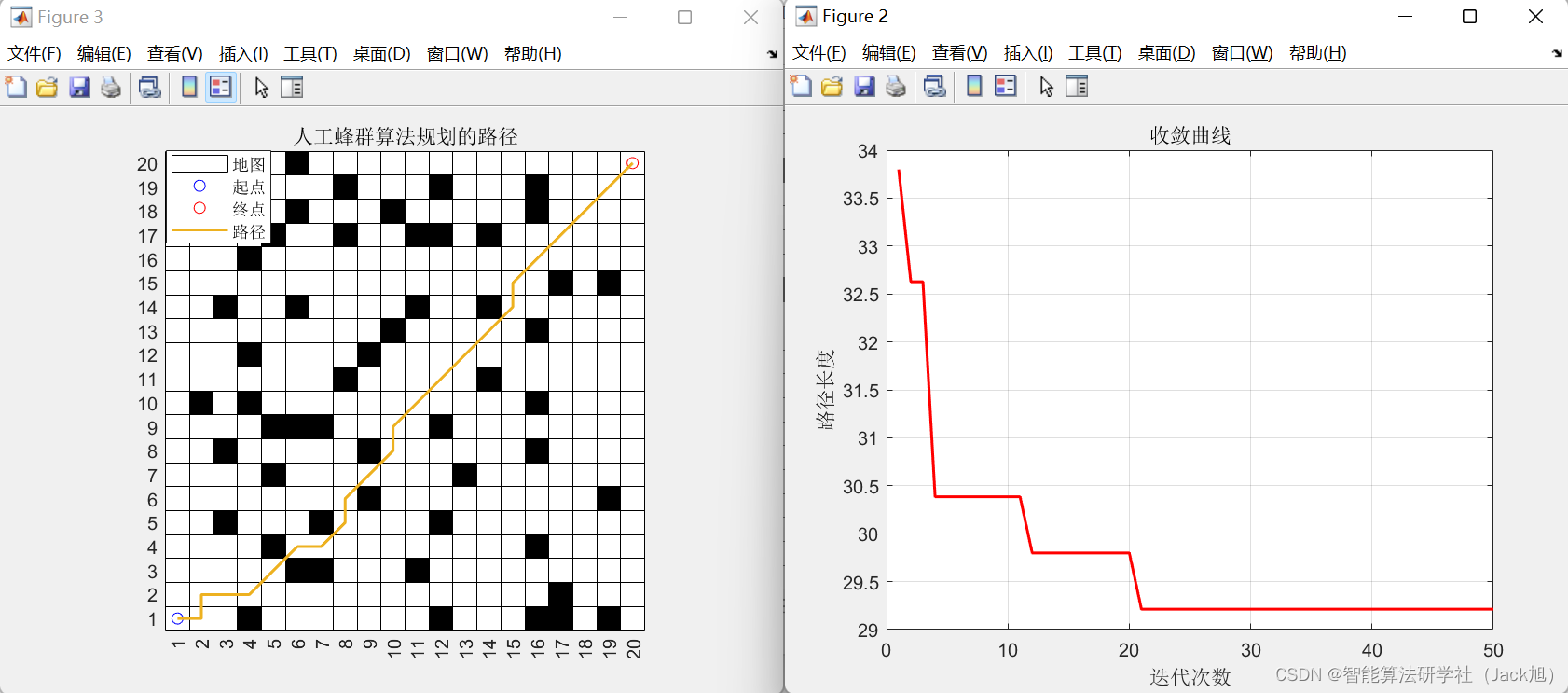Click blue start point marker on map
Viewport: 1568px width, 693px height.
click(177, 618)
